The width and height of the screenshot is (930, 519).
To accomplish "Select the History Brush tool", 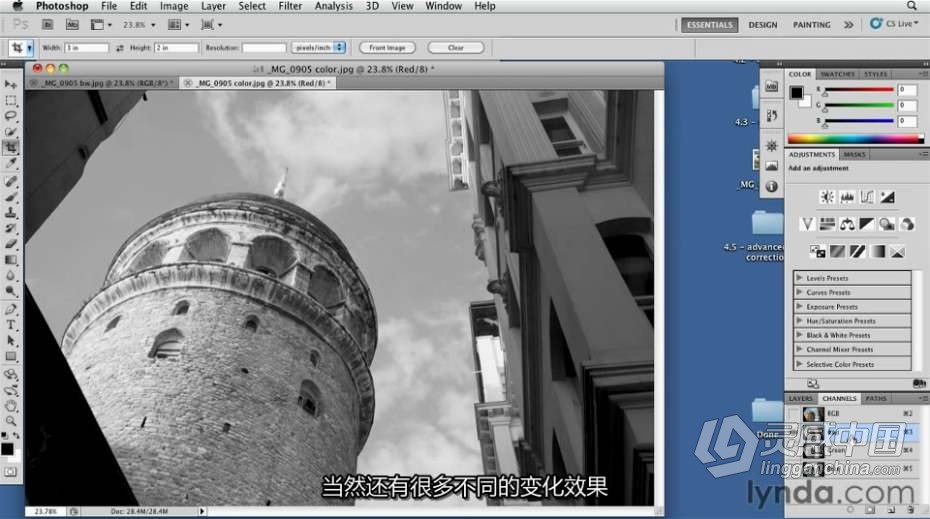I will (x=11, y=228).
